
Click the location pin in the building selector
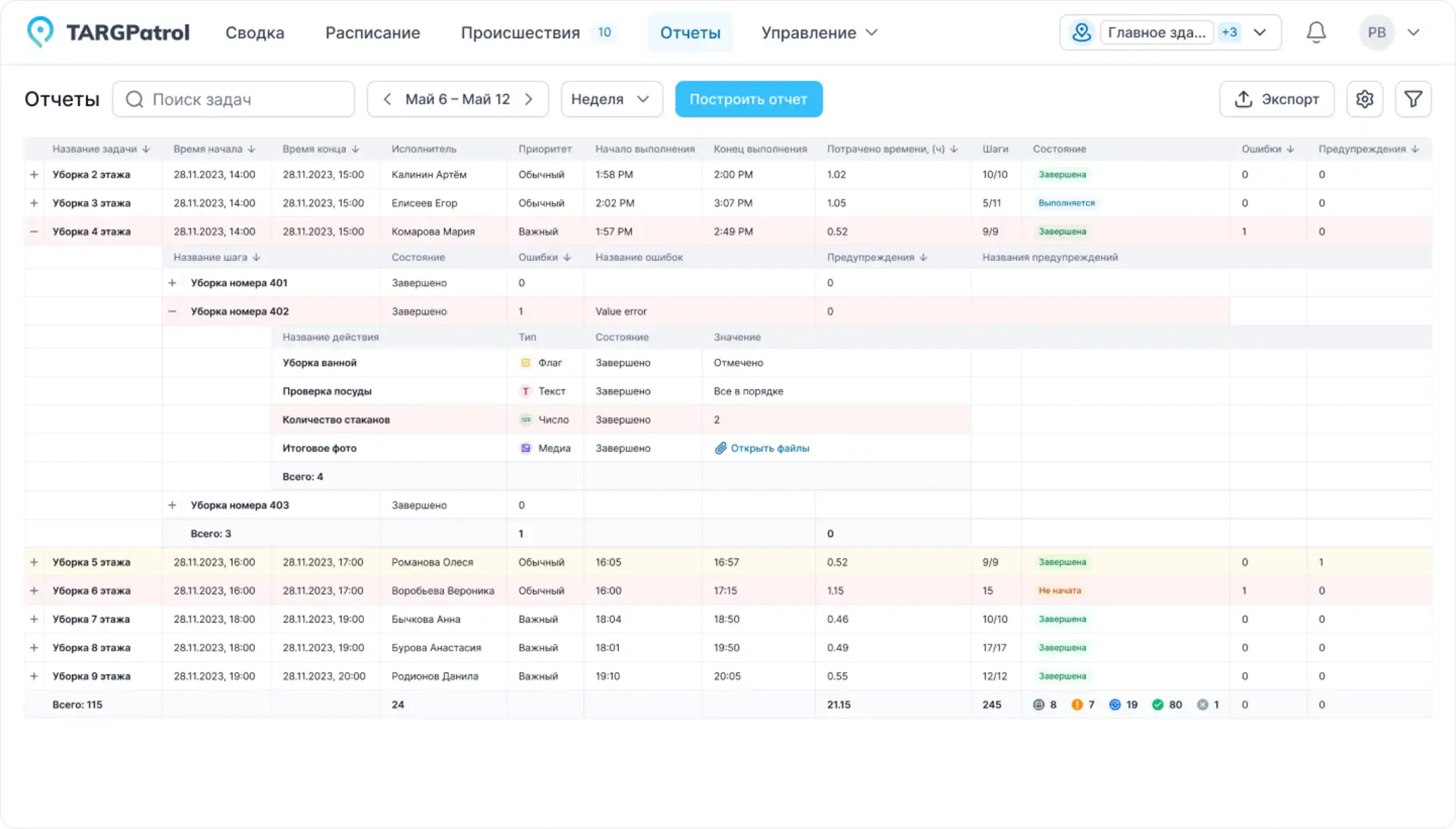click(1081, 32)
